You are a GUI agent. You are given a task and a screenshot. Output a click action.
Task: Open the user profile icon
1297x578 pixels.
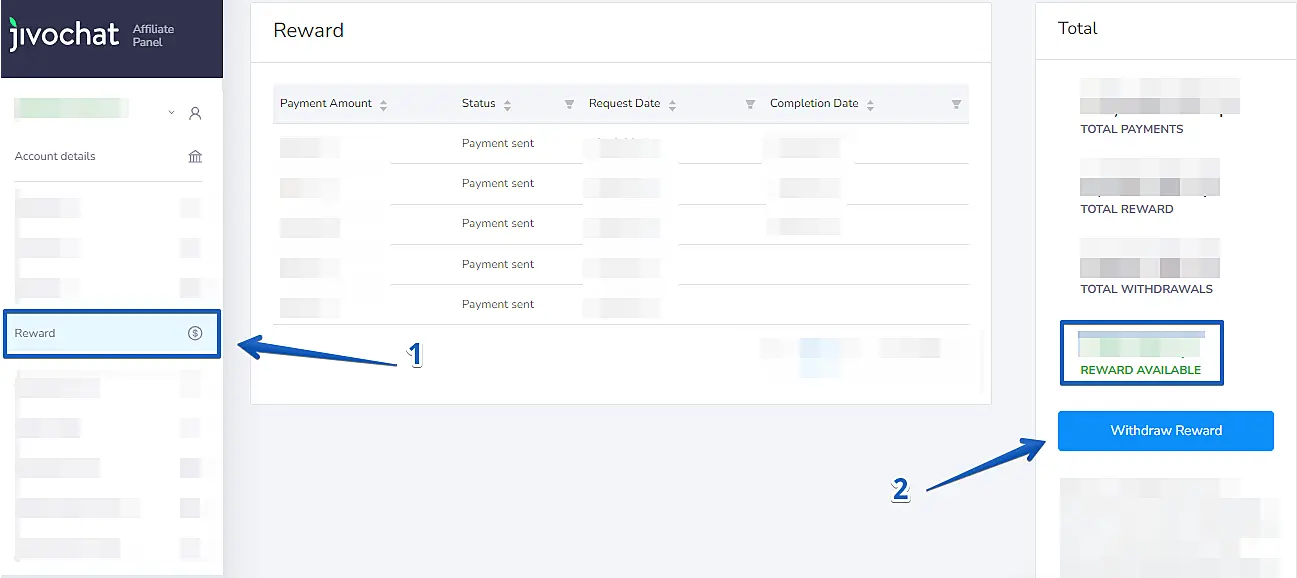coord(195,113)
